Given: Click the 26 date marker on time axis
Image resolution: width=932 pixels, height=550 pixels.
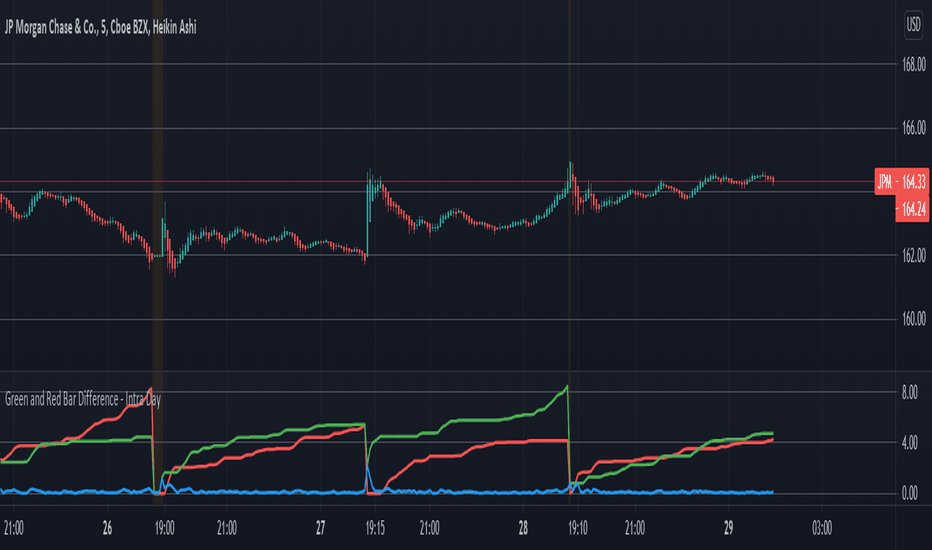Looking at the screenshot, I should tap(107, 528).
